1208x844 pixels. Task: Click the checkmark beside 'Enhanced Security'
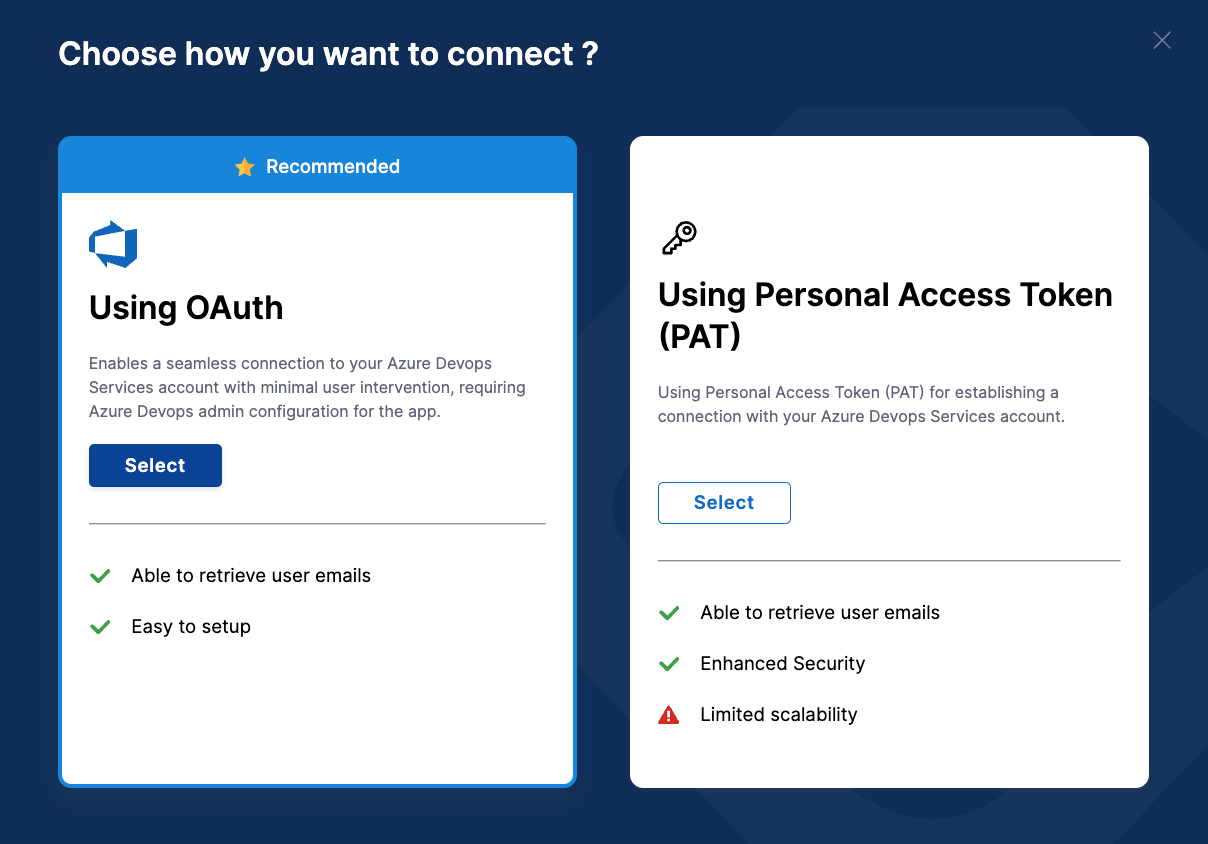point(668,663)
